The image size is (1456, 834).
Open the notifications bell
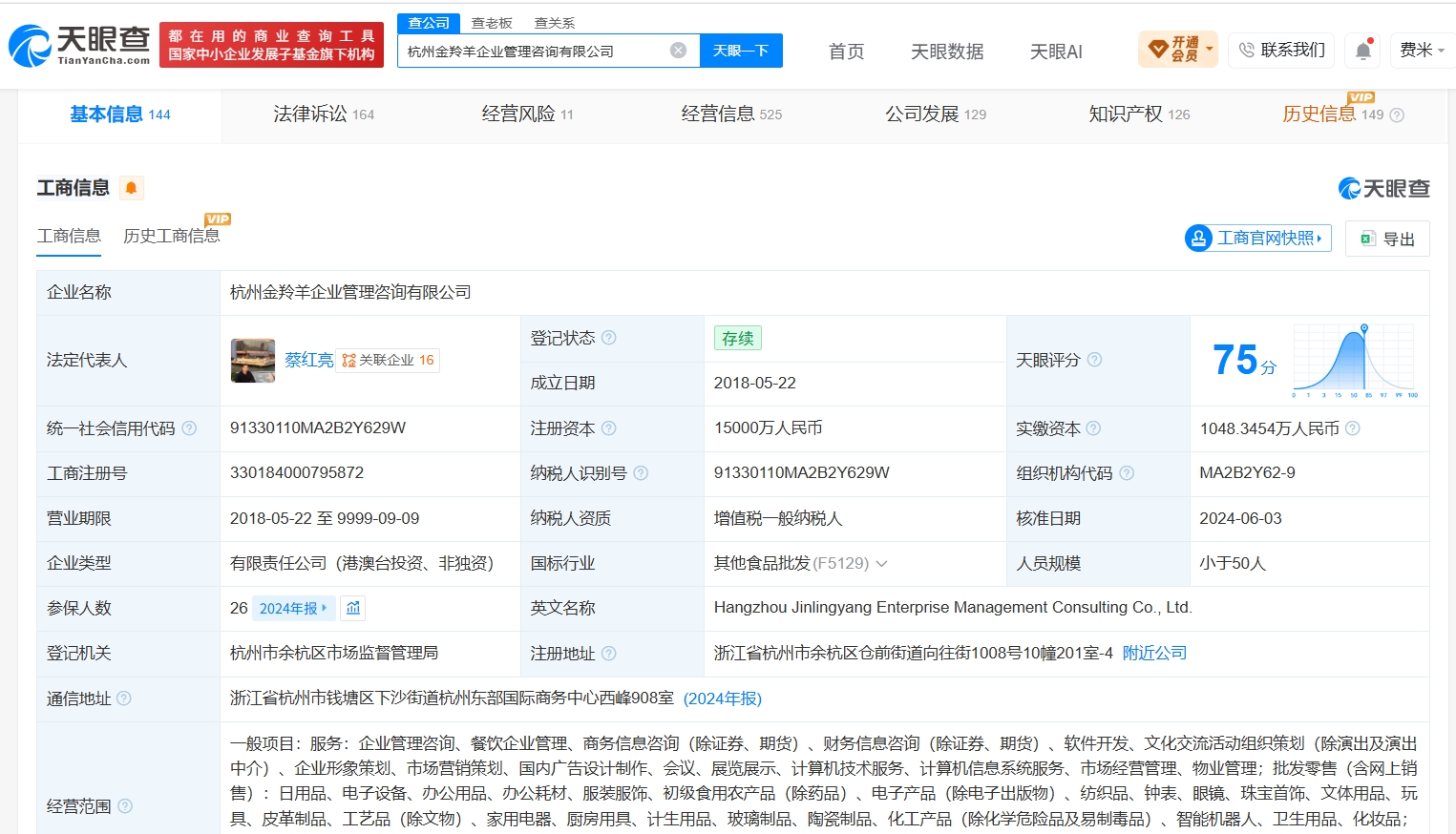pos(1363,50)
